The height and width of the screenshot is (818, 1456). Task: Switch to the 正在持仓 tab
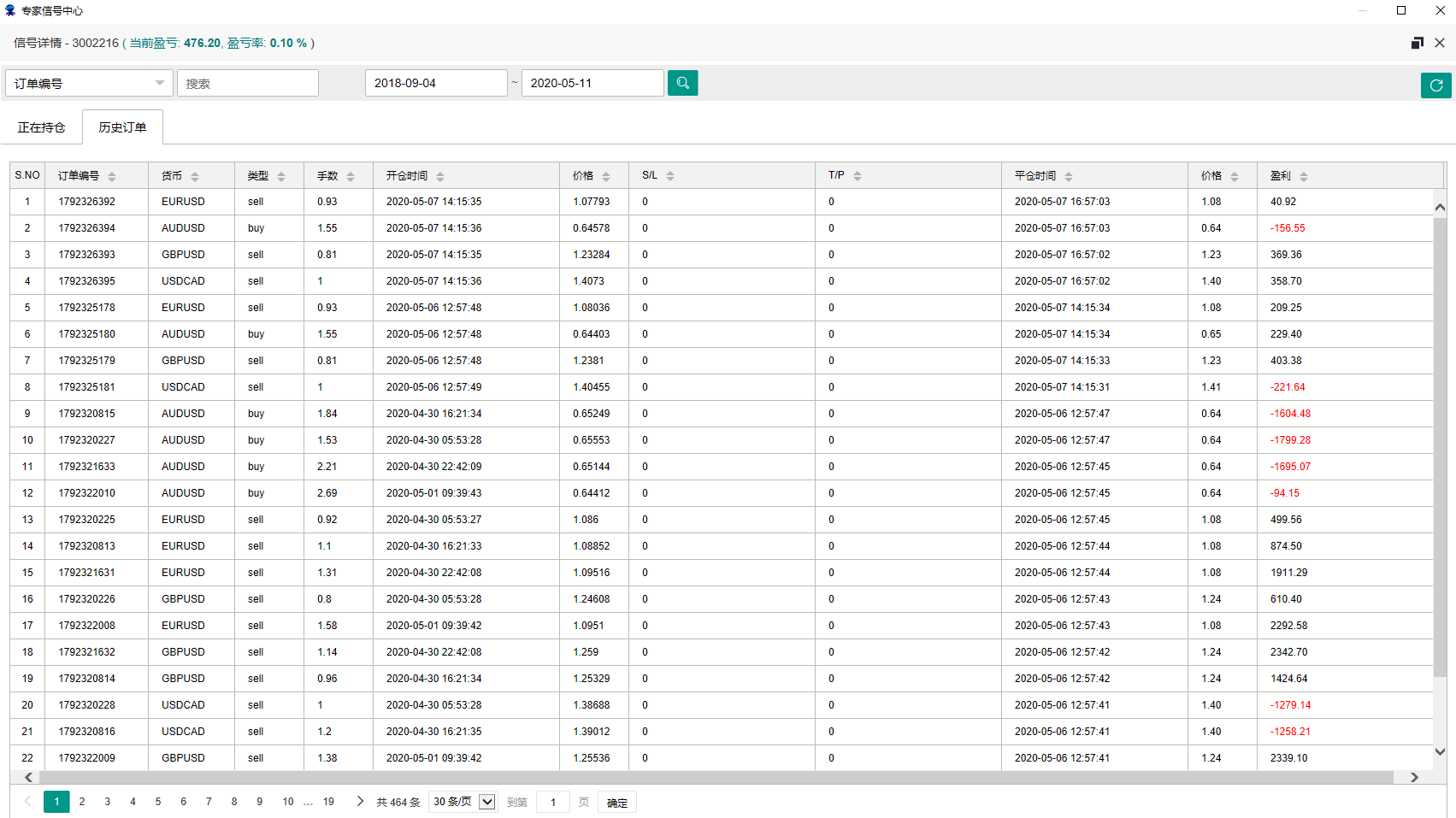tap(41, 127)
